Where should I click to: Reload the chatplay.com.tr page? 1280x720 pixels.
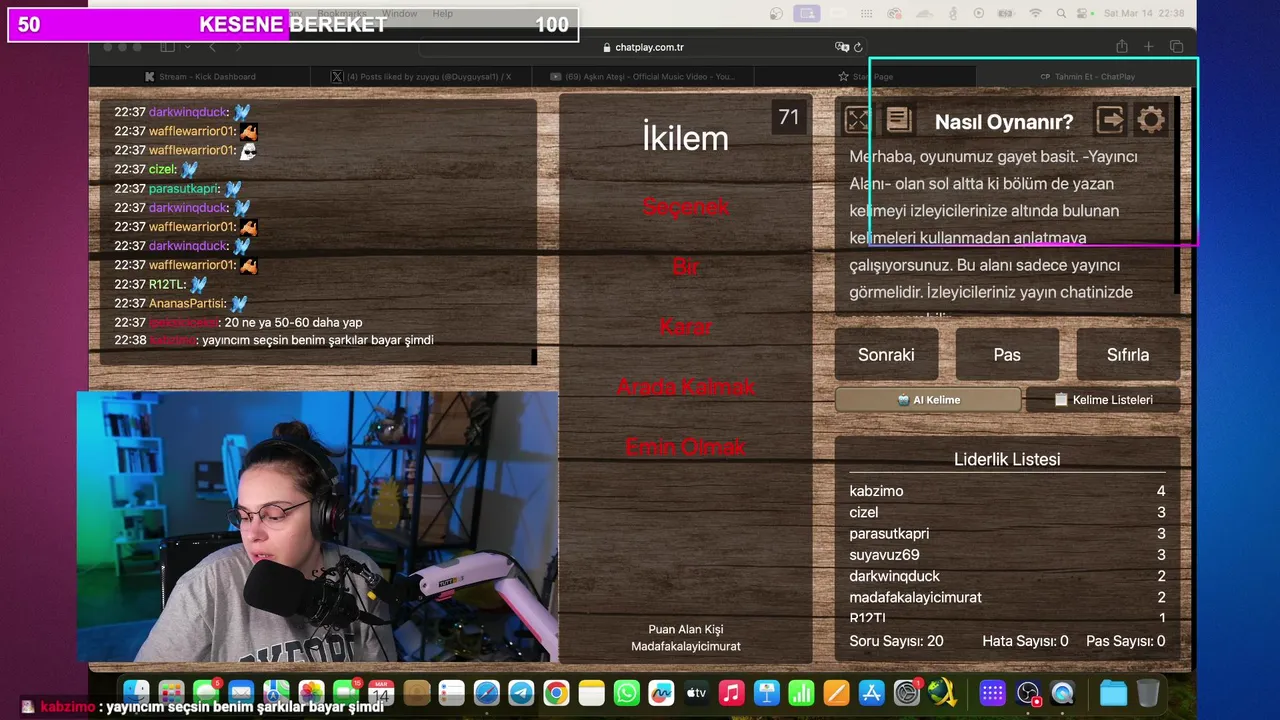tap(858, 47)
